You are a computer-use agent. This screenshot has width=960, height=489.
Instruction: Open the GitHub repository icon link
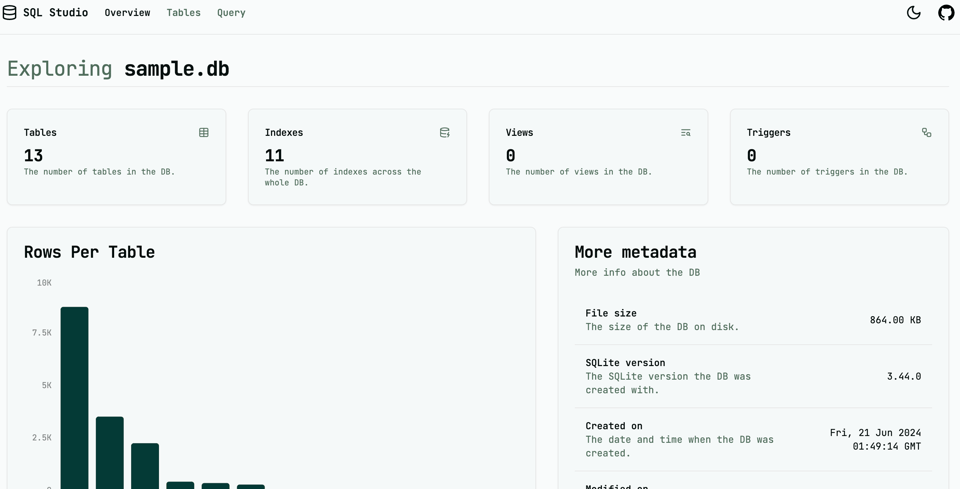pyautogui.click(x=945, y=13)
